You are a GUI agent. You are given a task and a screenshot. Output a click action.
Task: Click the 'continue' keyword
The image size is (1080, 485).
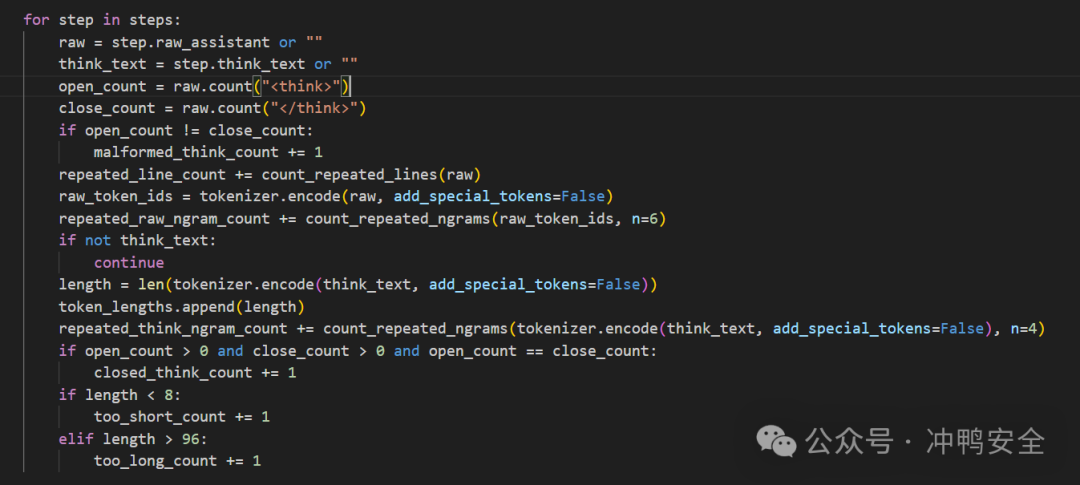click(x=129, y=262)
